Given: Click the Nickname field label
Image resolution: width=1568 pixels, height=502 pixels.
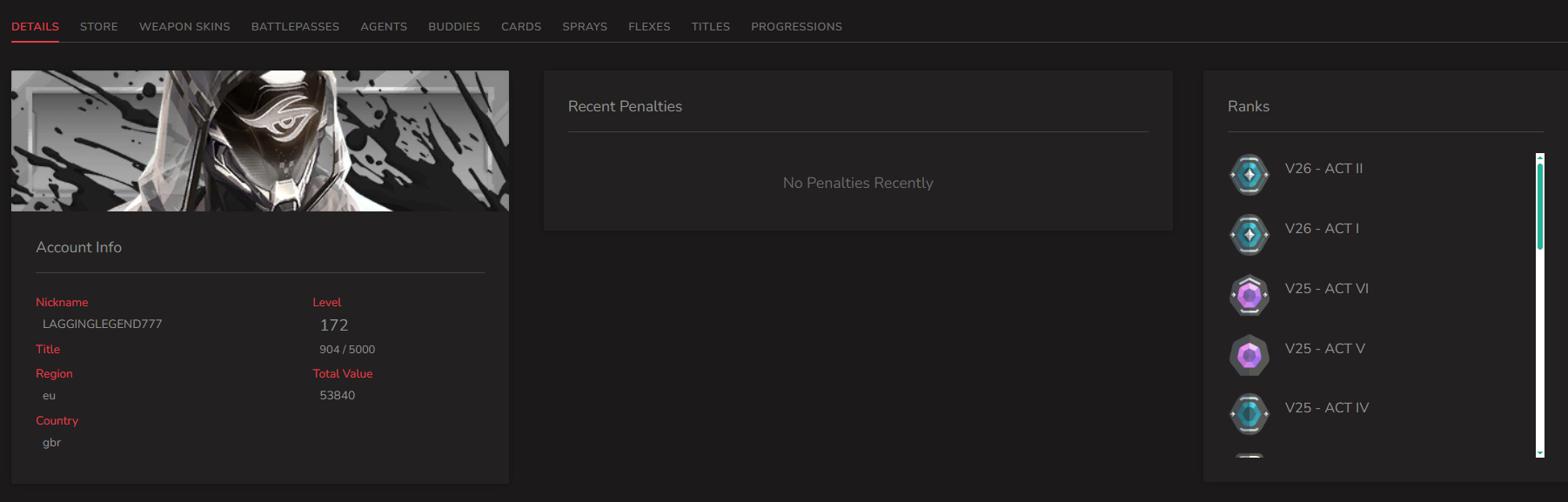Looking at the screenshot, I should pos(62,302).
